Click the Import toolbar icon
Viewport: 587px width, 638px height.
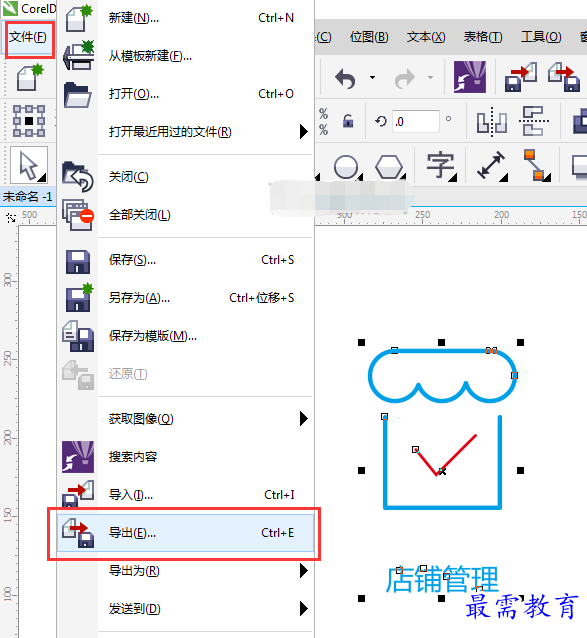521,77
